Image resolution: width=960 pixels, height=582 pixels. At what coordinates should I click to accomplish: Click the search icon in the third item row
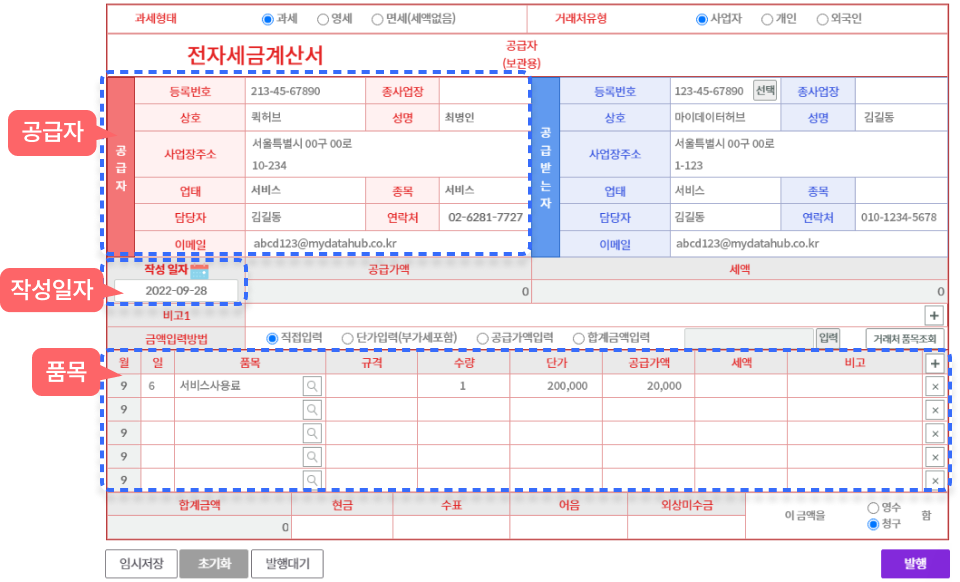click(312, 433)
